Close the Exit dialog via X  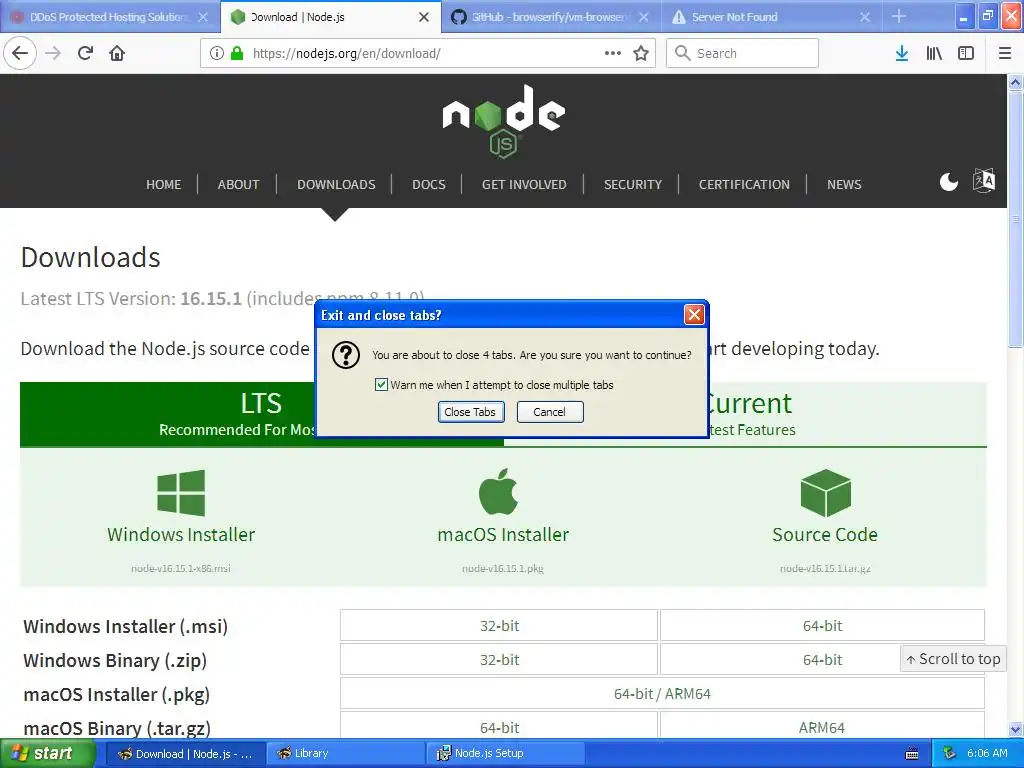[694, 315]
